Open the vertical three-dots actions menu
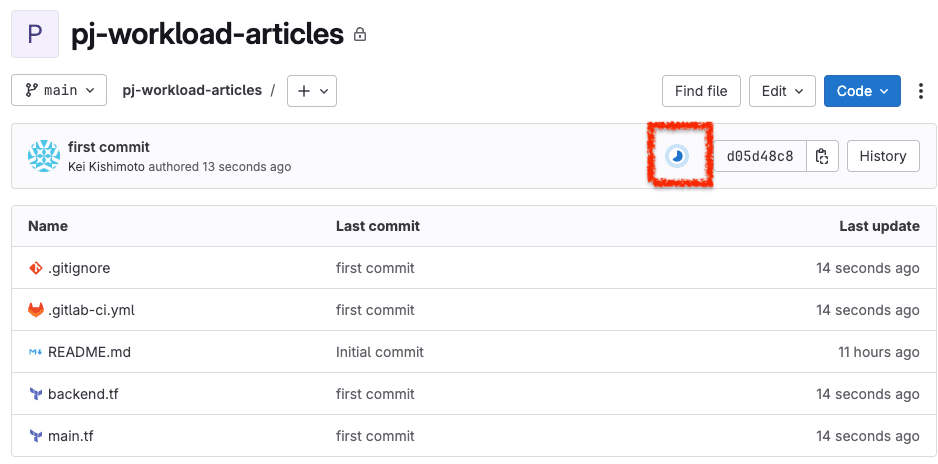 921,91
